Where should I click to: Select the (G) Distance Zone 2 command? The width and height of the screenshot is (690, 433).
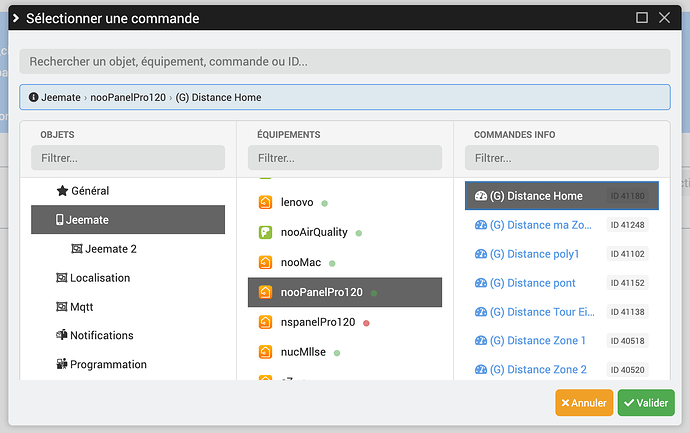[562, 370]
